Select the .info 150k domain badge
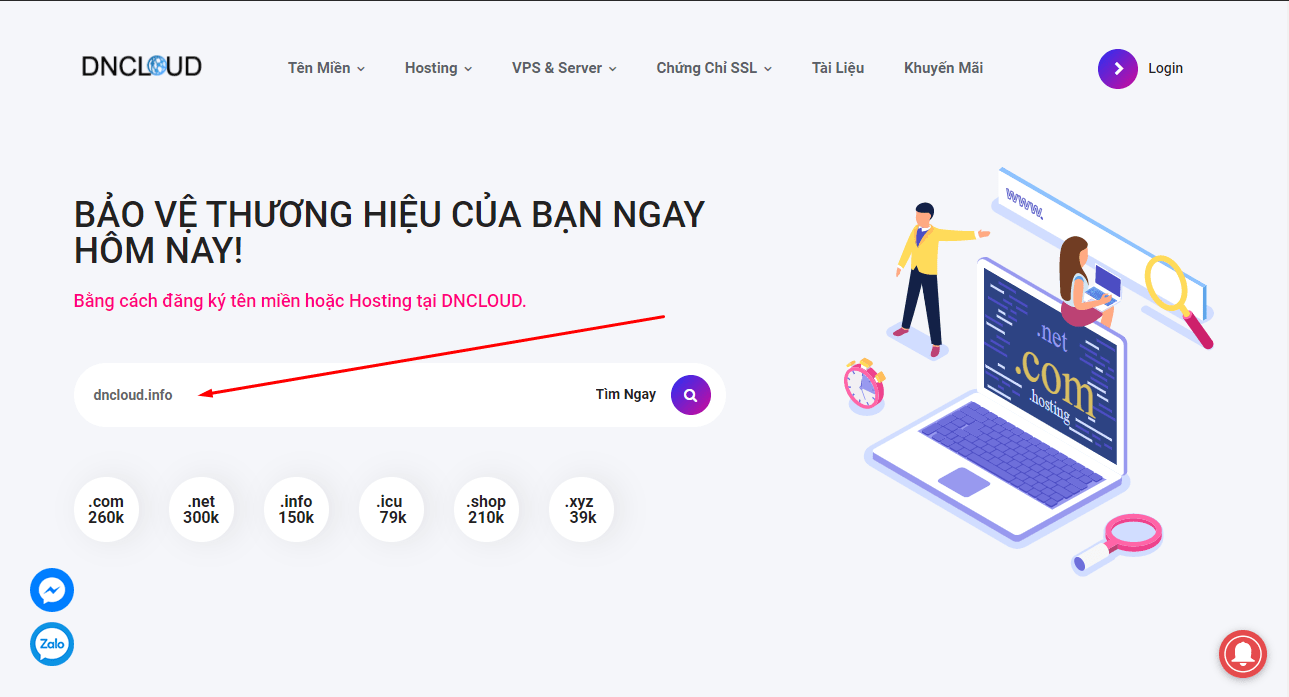This screenshot has width=1289, height=697. point(296,510)
